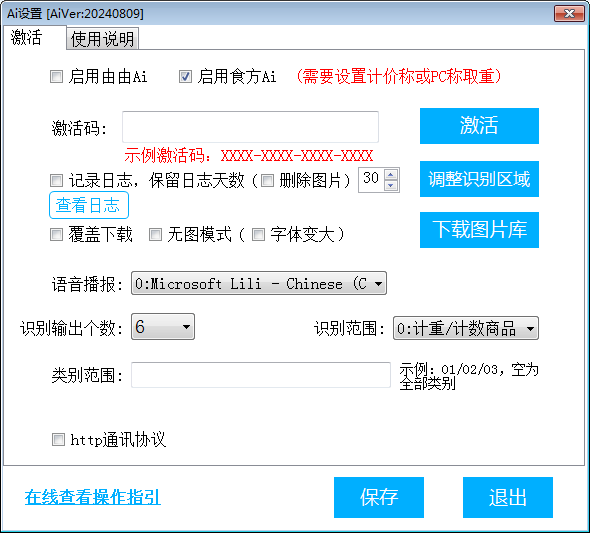Open the 识别范围 dropdown
590x533 pixels.
(x=466, y=328)
